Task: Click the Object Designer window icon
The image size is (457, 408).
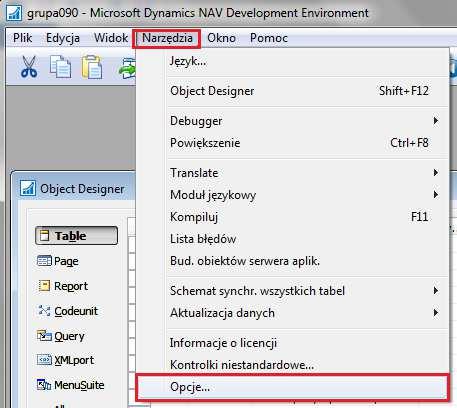Action: [28, 189]
